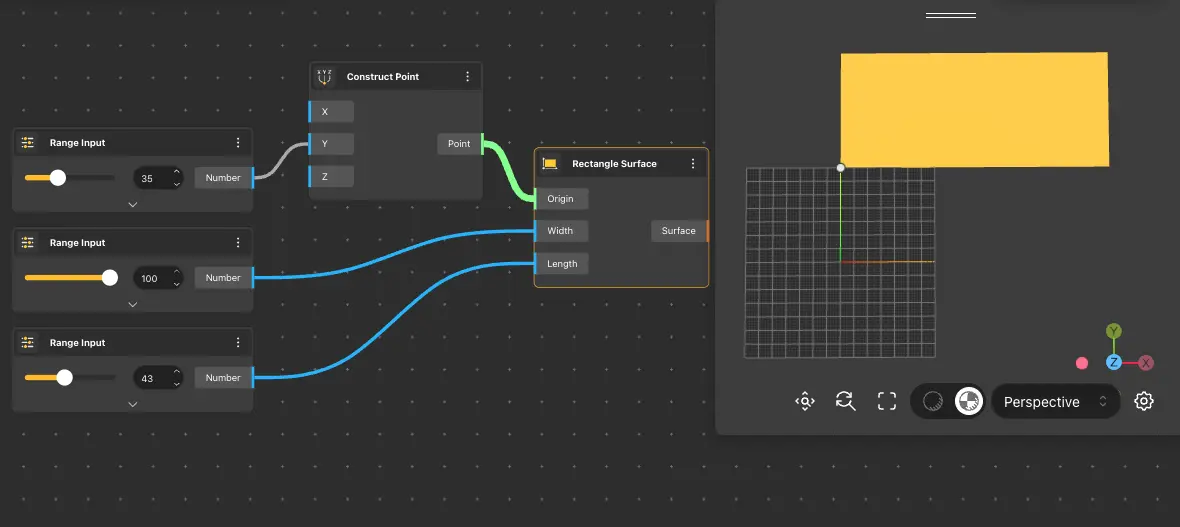Open the Perspective camera dropdown
Image resolution: width=1180 pixels, height=527 pixels.
[1055, 401]
